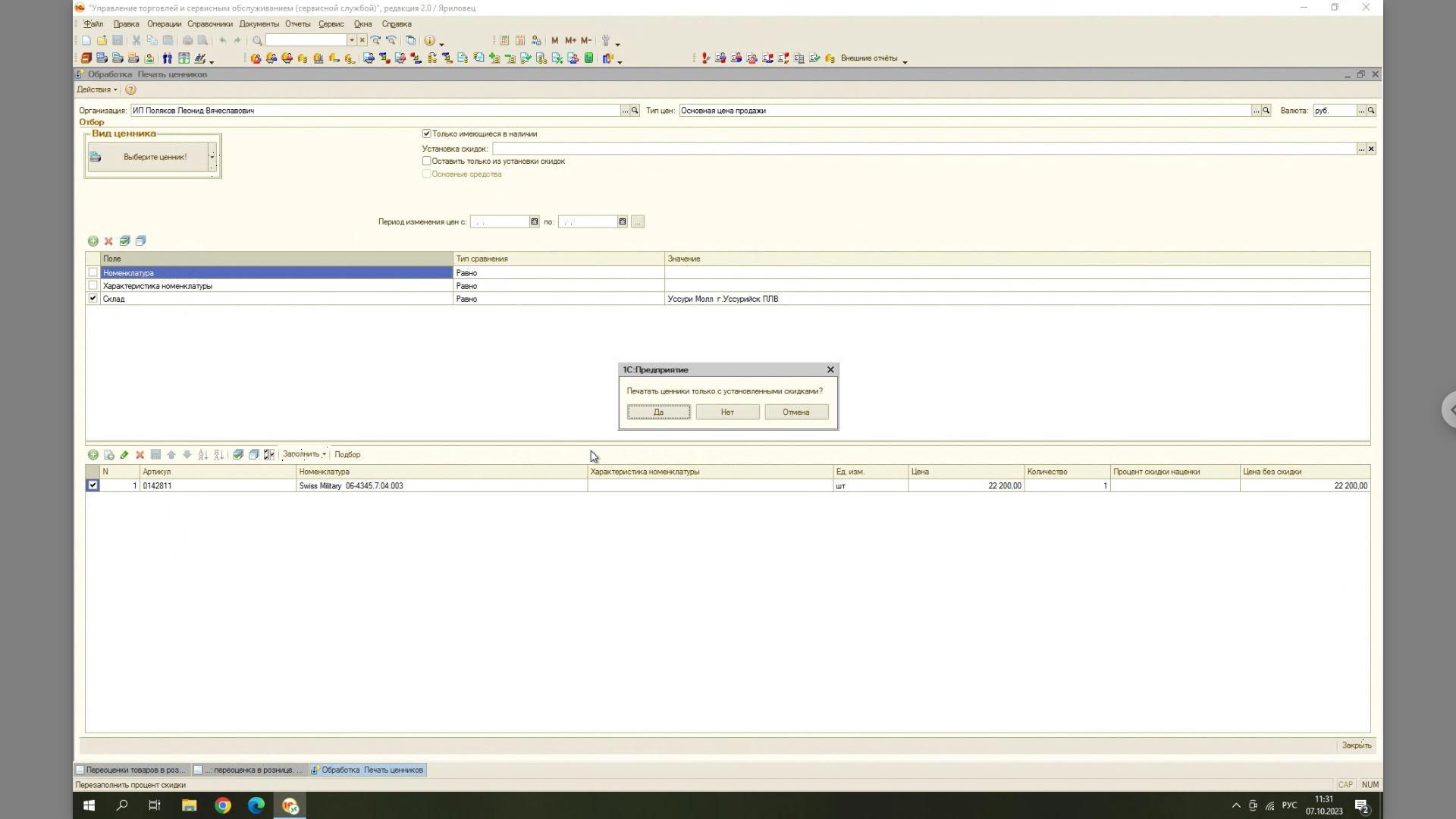This screenshot has width=1456, height=819.
Task: Expand the price tag type dropdown arrow
Action: click(x=212, y=157)
